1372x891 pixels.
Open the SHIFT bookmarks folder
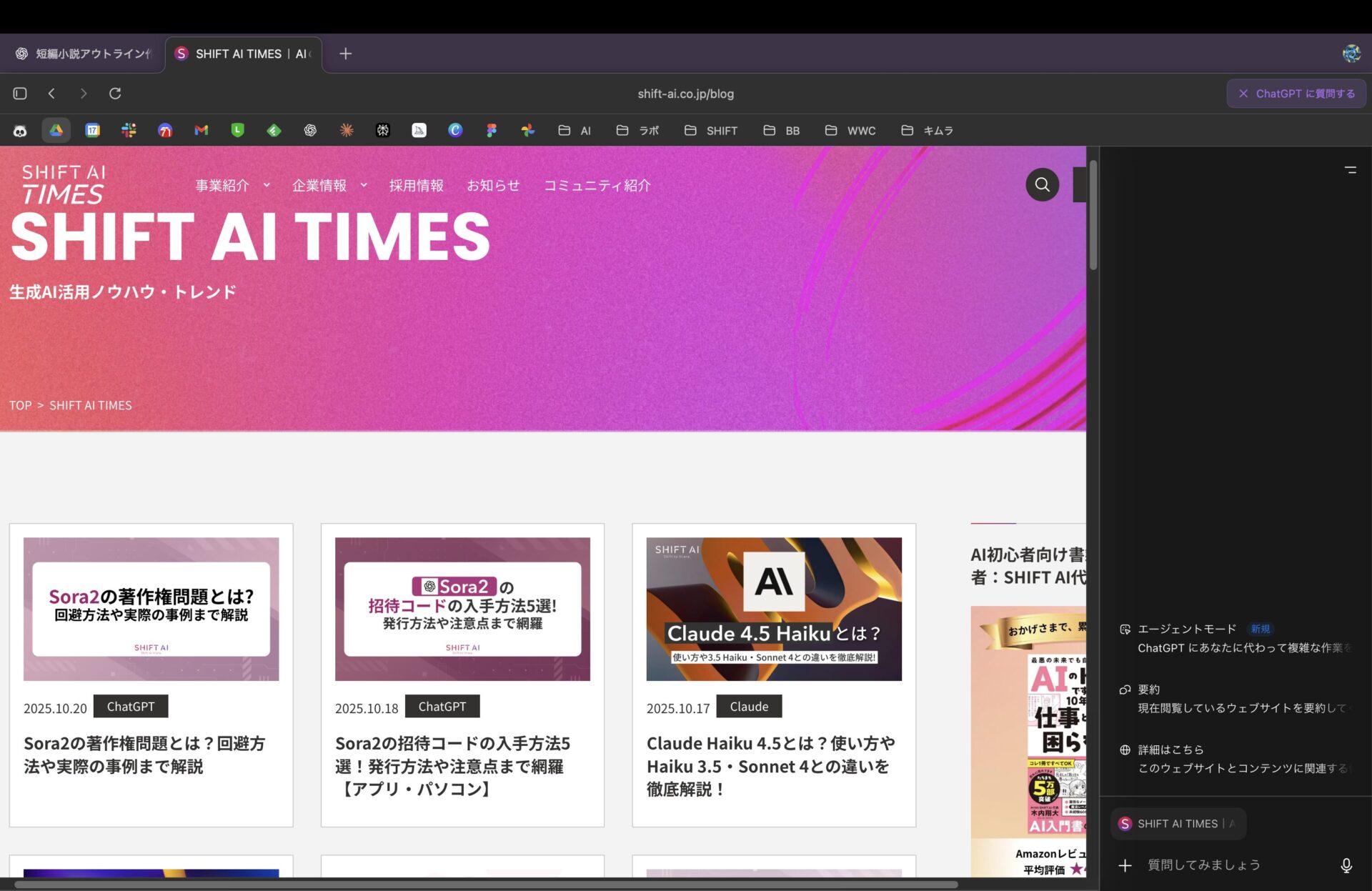pyautogui.click(x=711, y=131)
